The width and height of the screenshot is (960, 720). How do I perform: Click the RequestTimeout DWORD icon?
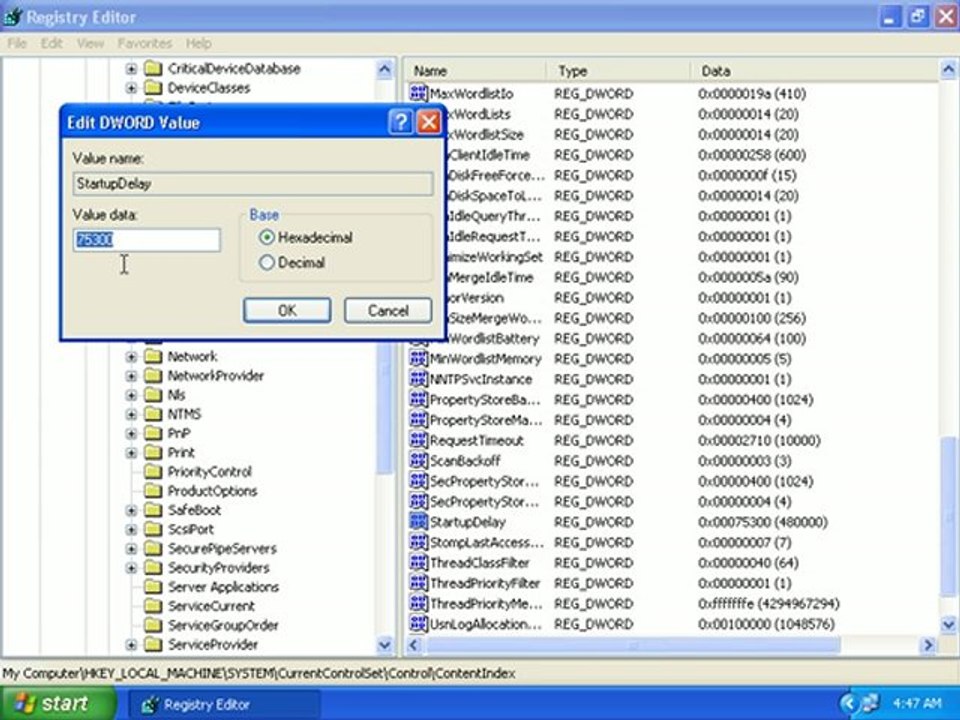(x=418, y=440)
